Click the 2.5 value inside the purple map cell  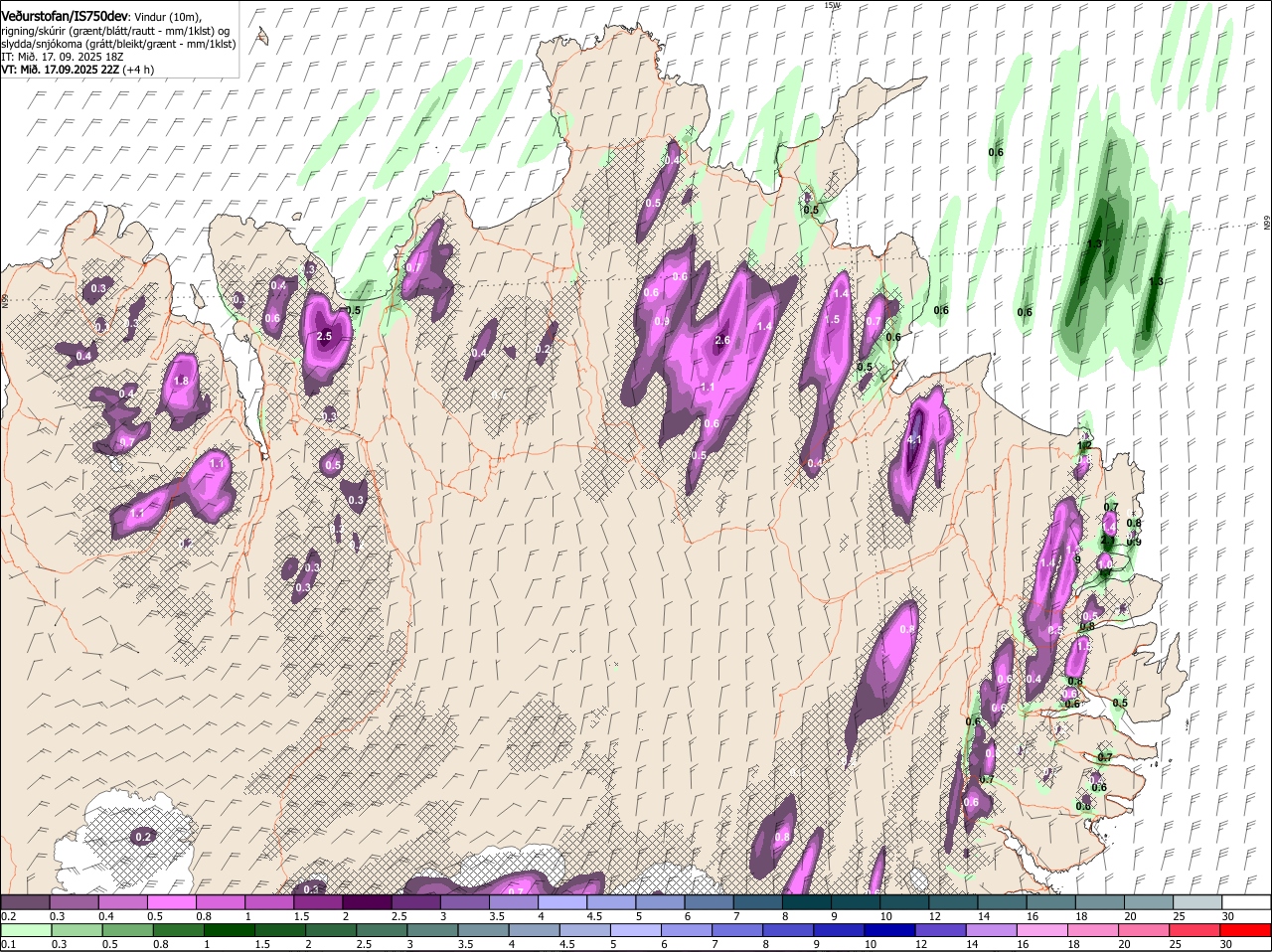click(x=324, y=336)
